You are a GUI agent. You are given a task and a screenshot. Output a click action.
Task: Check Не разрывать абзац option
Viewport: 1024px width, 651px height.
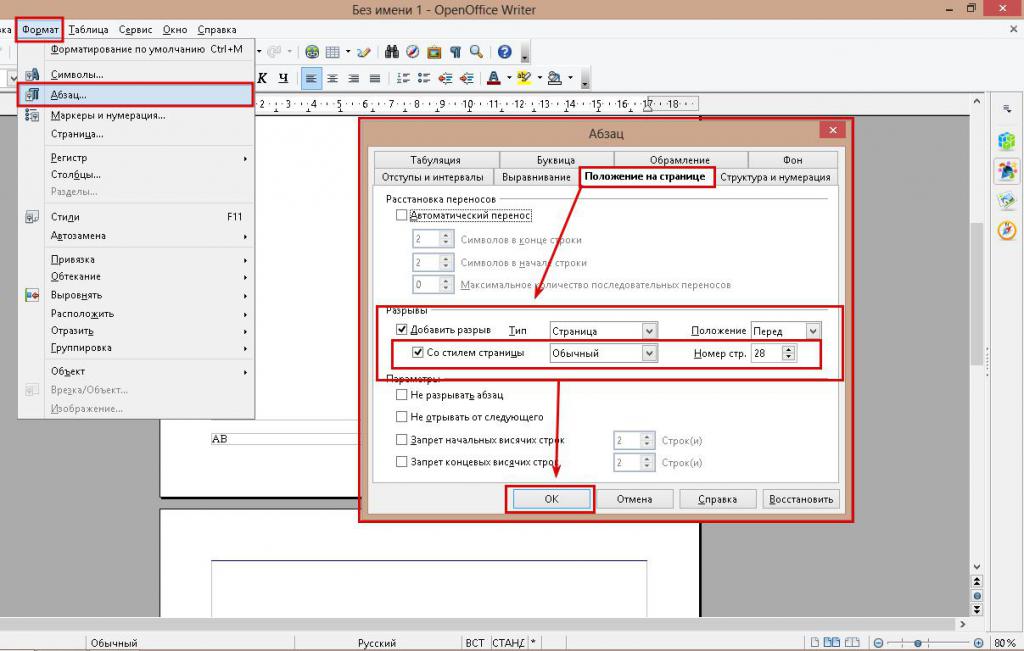point(402,394)
